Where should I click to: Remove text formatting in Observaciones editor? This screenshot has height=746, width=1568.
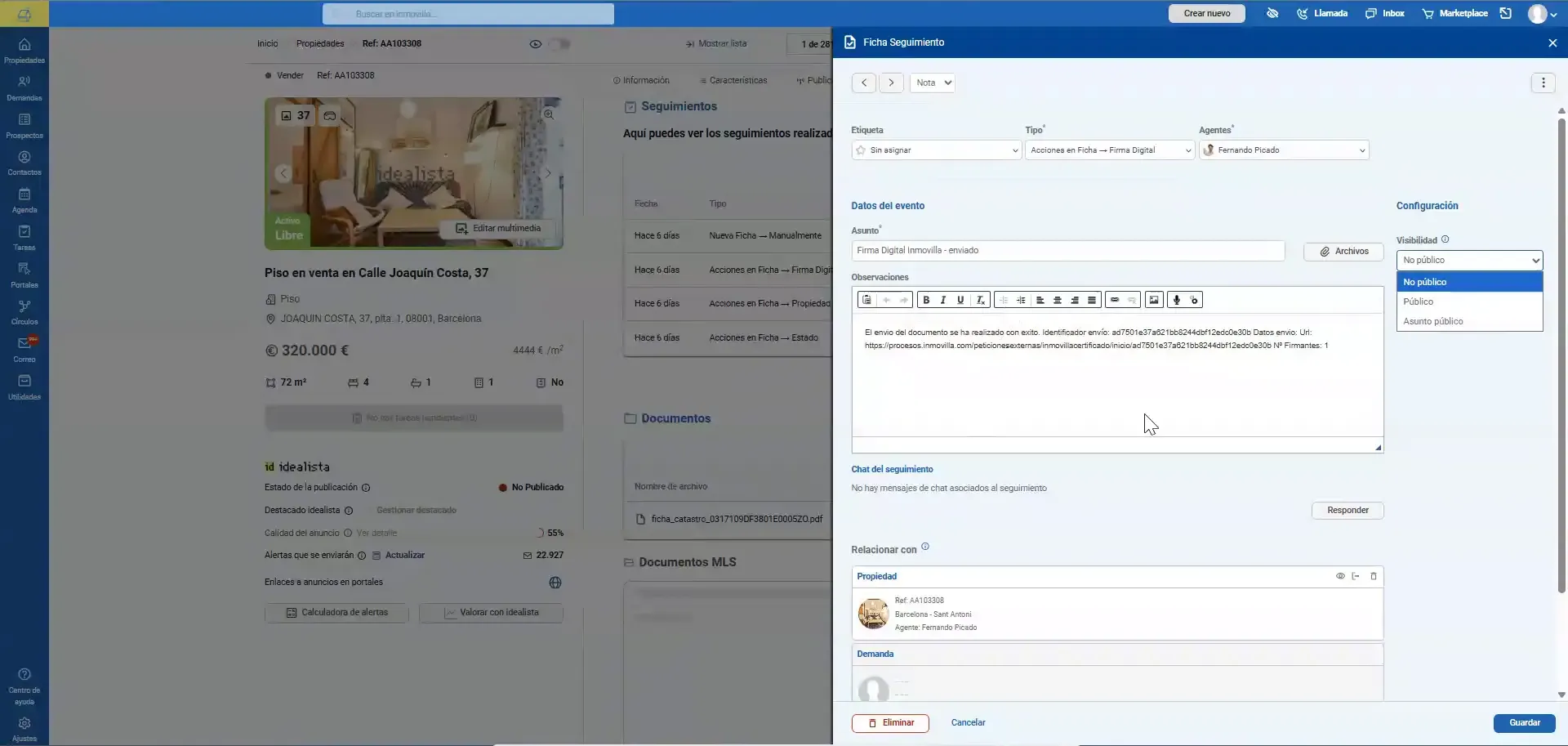coord(981,300)
